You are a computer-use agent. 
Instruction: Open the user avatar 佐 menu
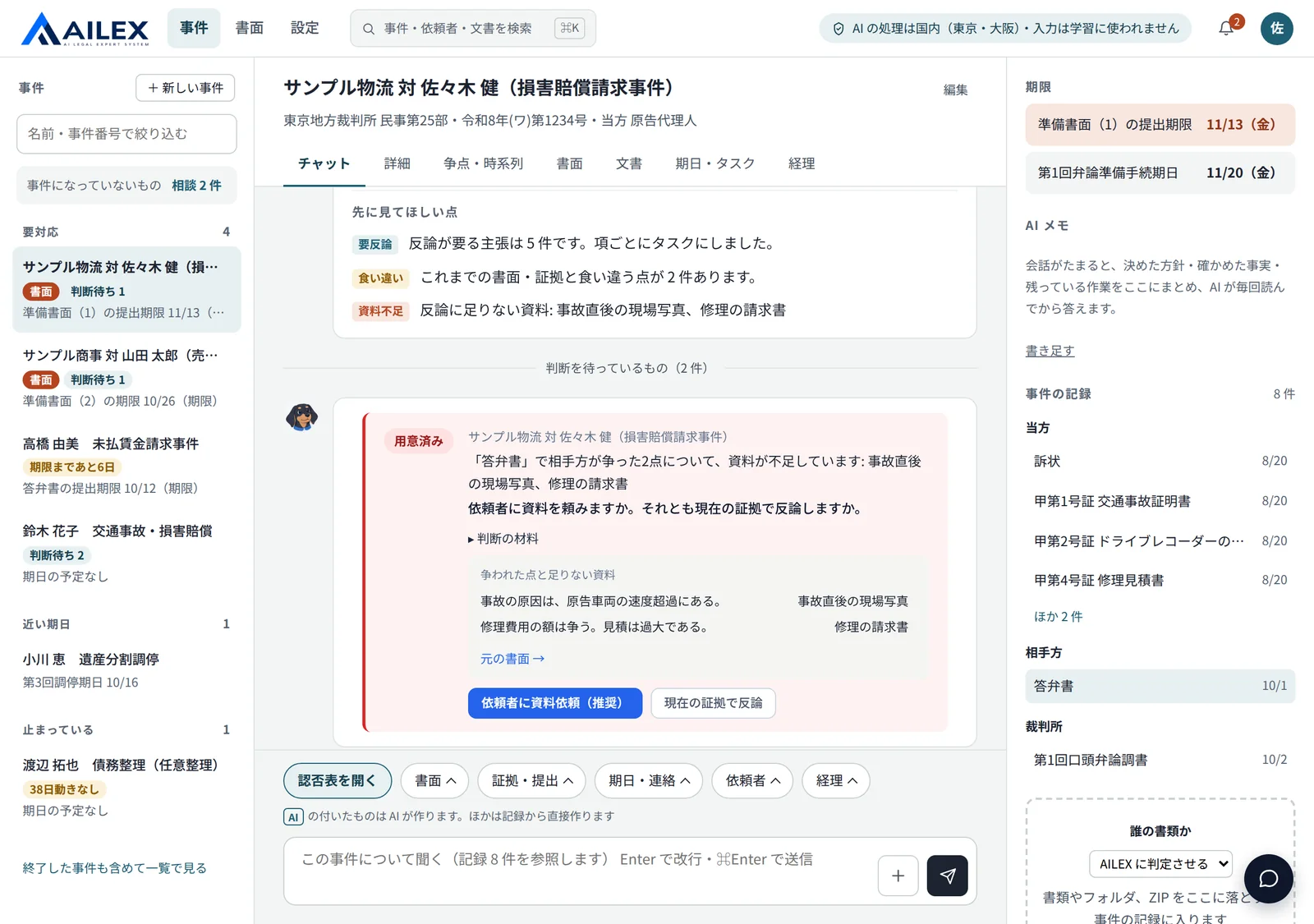pos(1277,29)
